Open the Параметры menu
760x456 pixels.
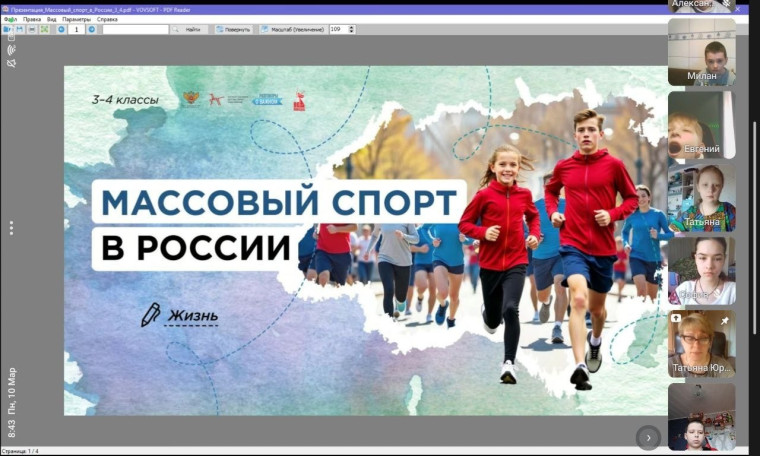coord(76,19)
